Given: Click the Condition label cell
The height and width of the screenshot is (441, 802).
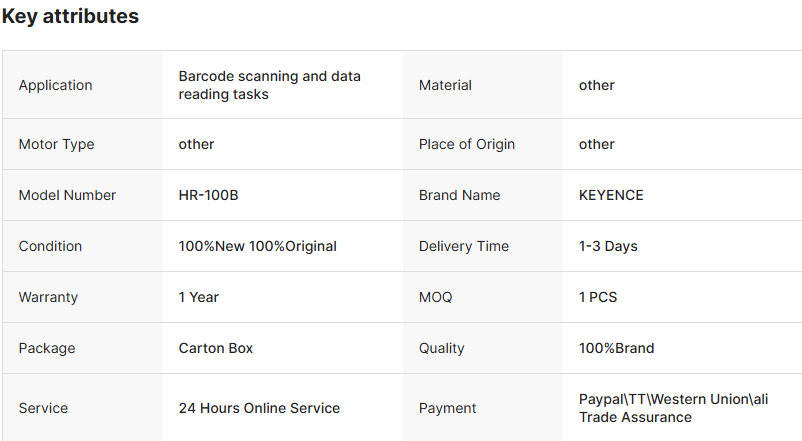Looking at the screenshot, I should (x=50, y=246).
